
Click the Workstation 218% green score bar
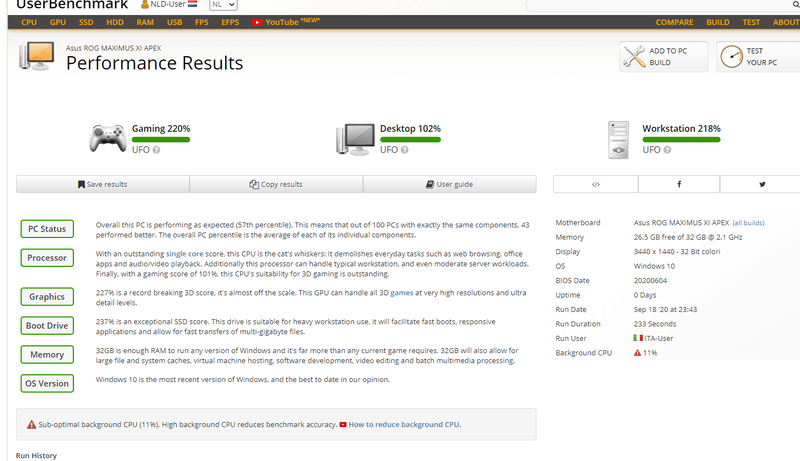pyautogui.click(x=681, y=139)
